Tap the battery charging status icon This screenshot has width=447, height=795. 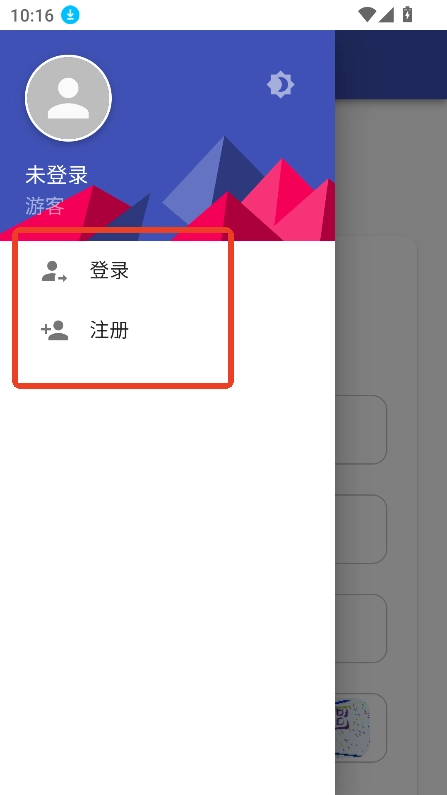407,14
